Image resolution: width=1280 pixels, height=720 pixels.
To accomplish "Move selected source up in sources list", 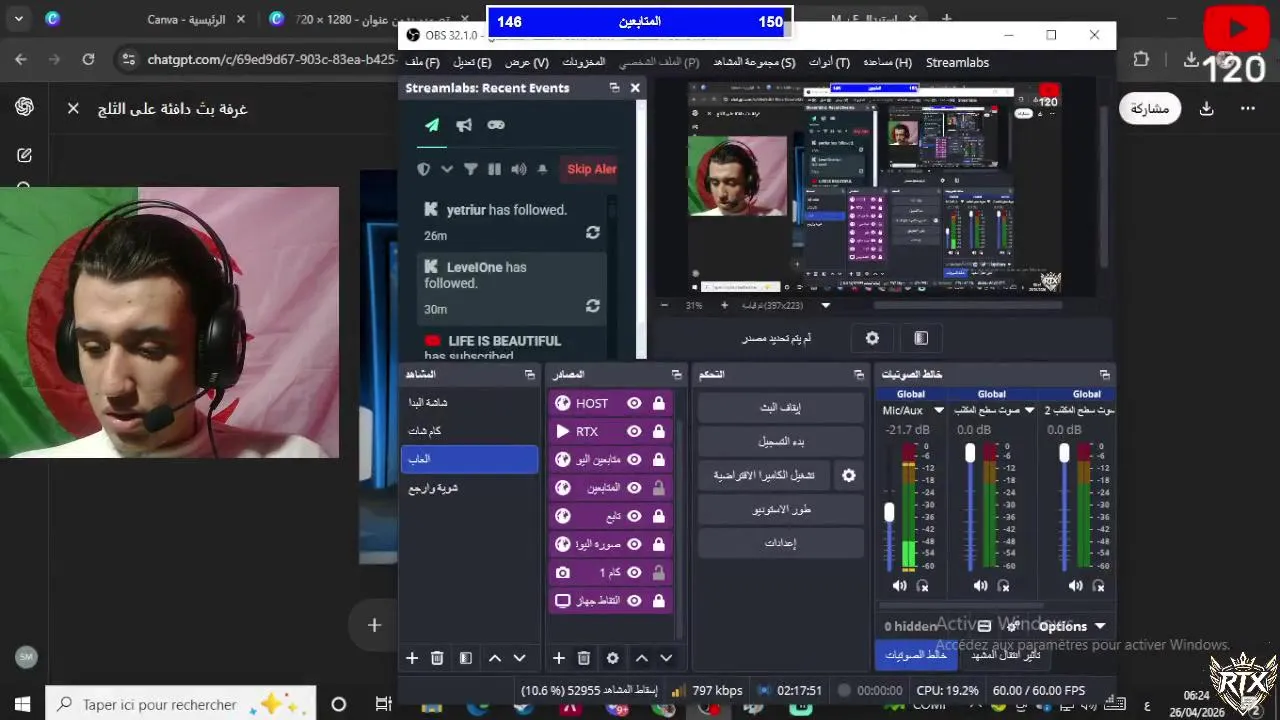I will tap(642, 658).
